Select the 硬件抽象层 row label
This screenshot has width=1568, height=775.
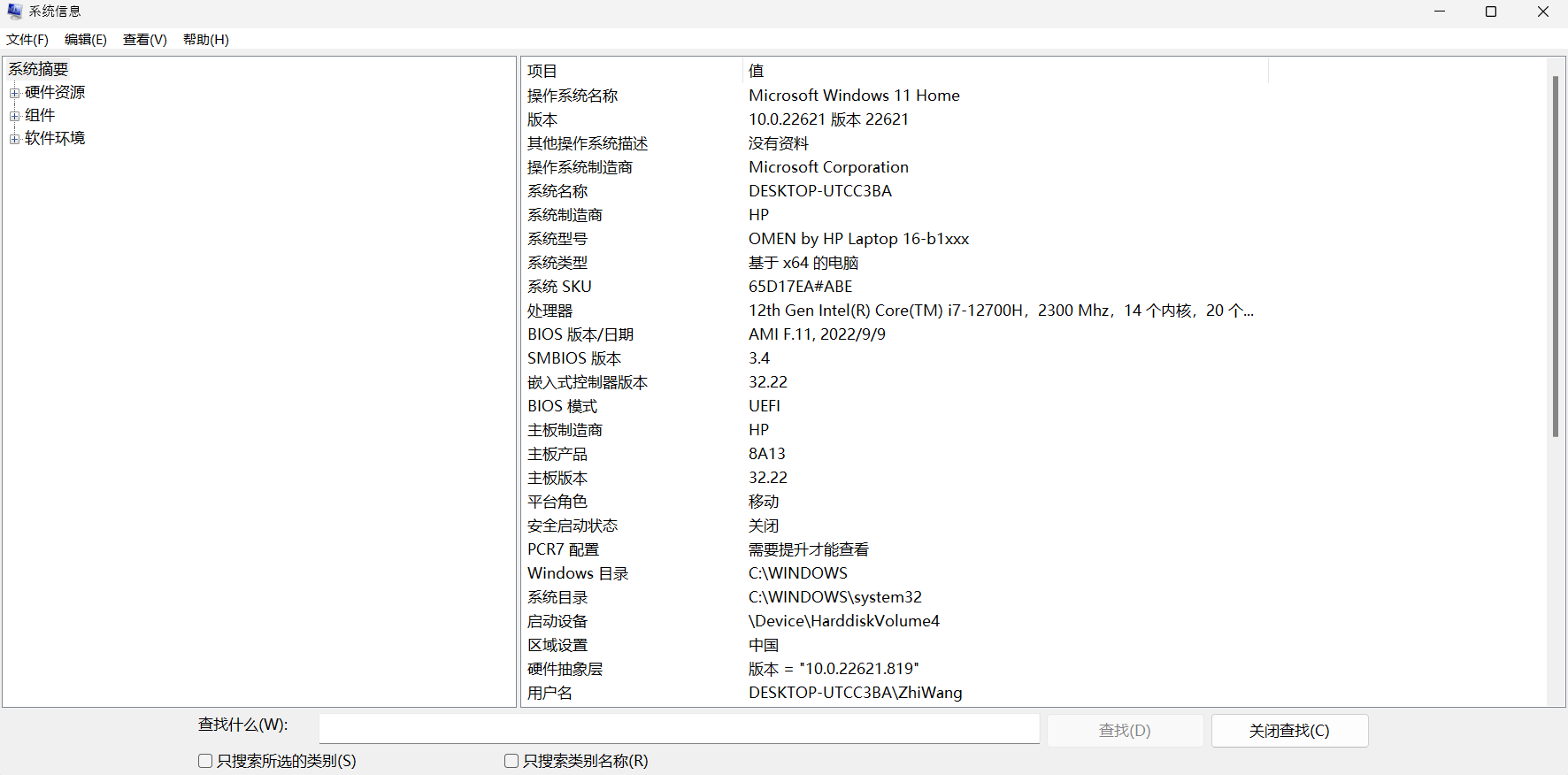tap(565, 669)
